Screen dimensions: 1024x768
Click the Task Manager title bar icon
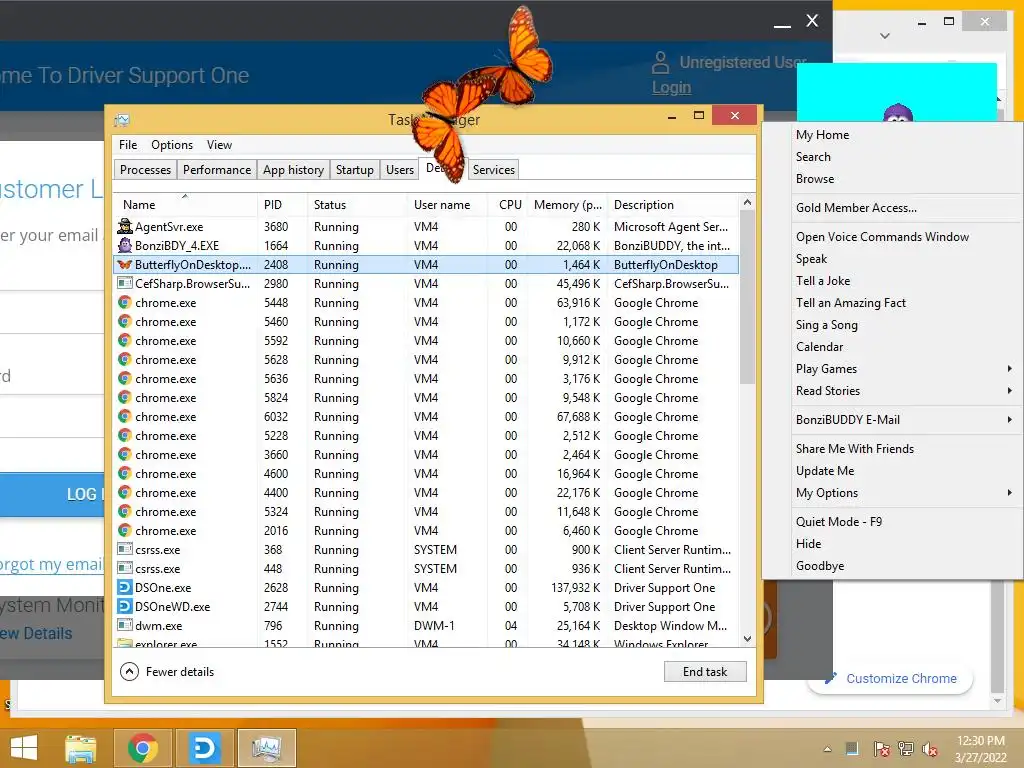pos(122,120)
